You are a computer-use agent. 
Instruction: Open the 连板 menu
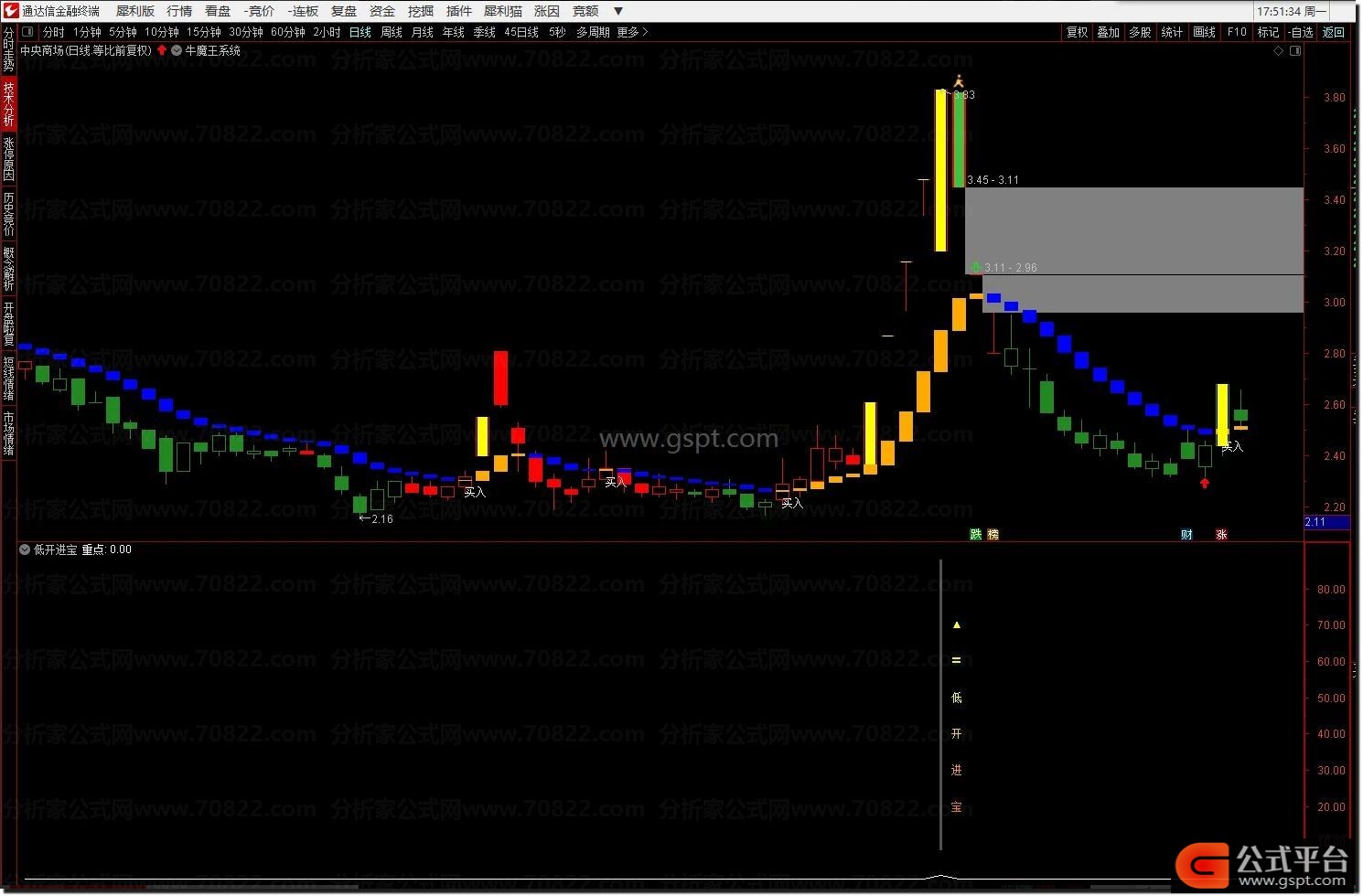[303, 11]
